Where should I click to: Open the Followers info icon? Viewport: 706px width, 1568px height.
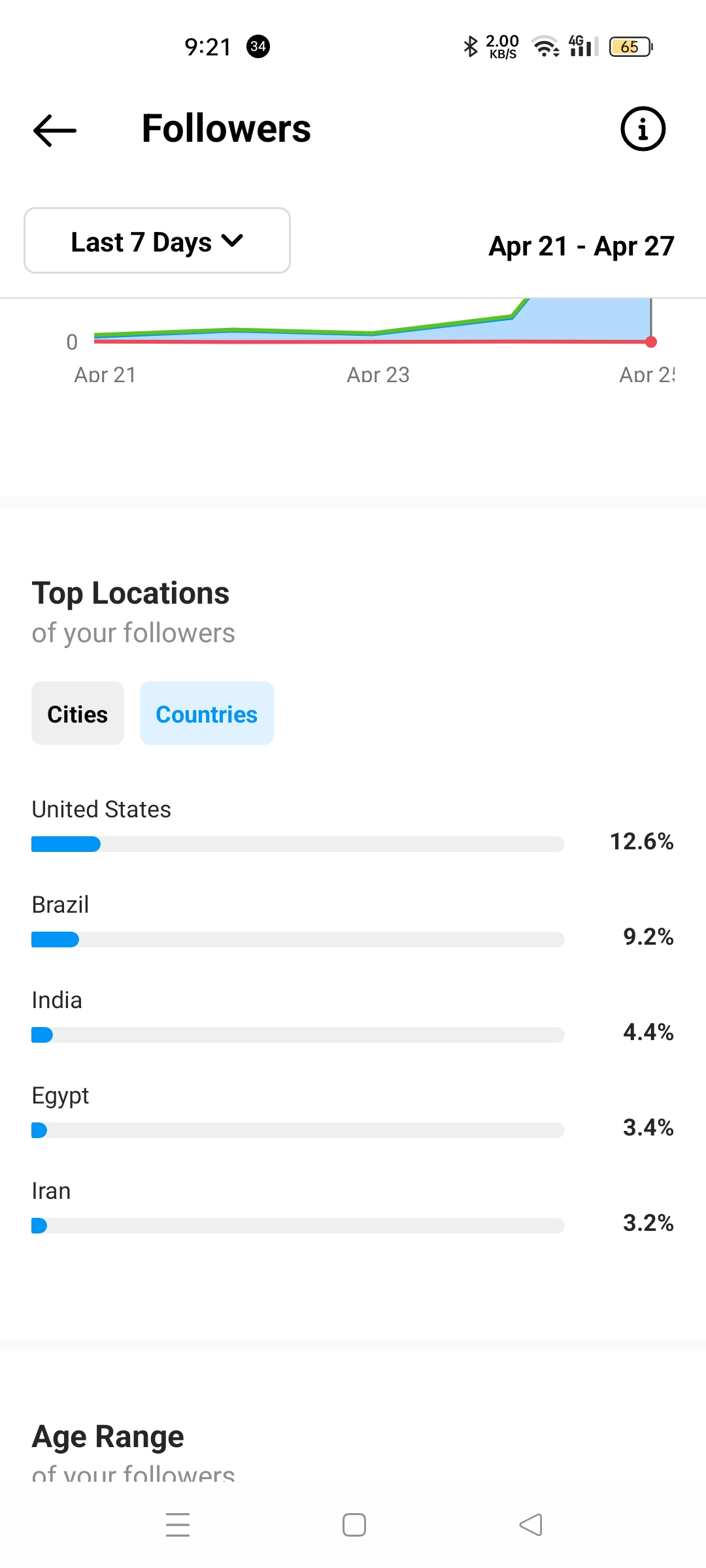643,129
